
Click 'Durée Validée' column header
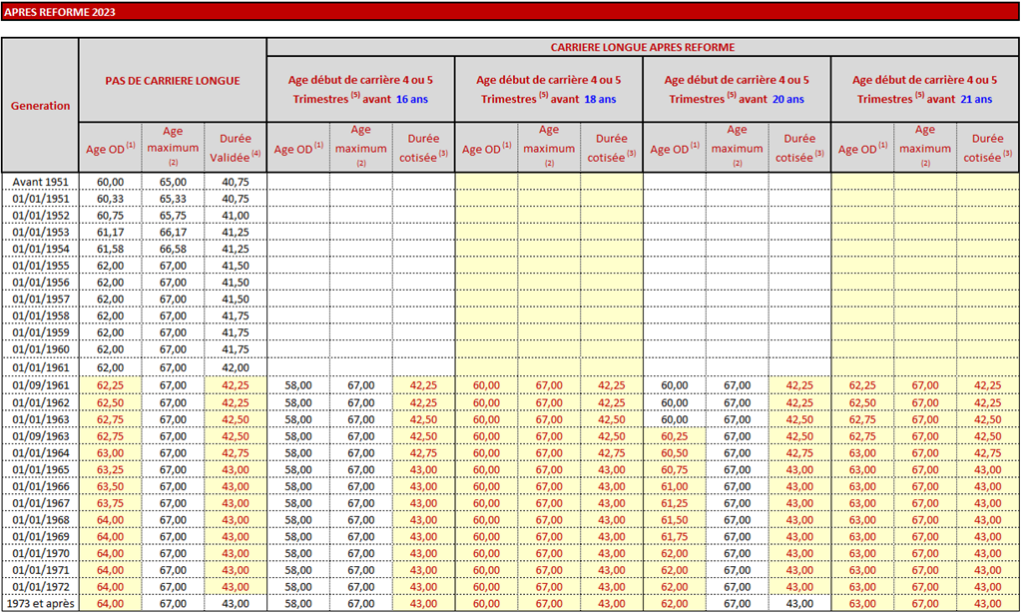tap(235, 148)
